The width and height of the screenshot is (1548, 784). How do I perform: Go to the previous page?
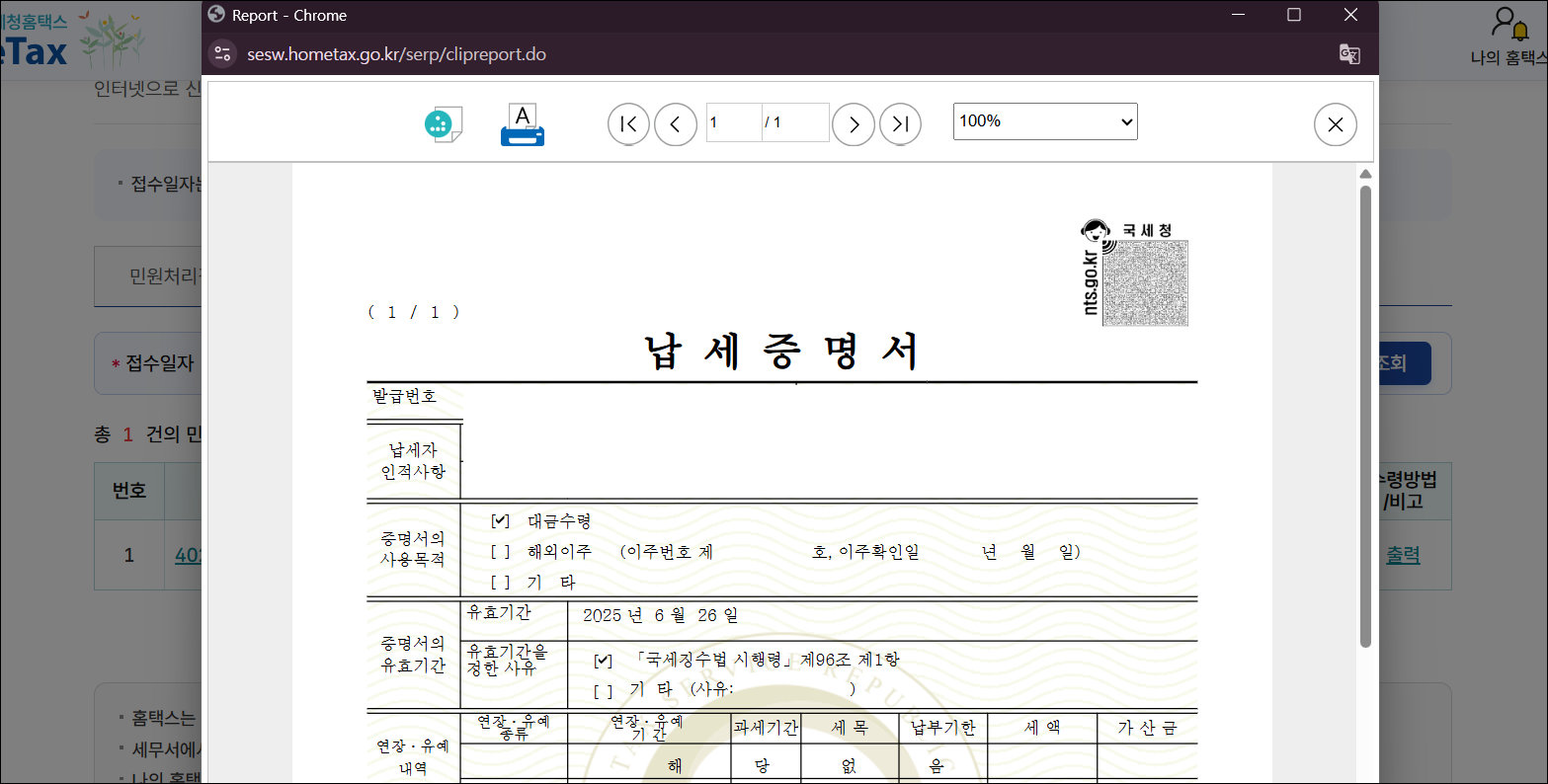(676, 123)
